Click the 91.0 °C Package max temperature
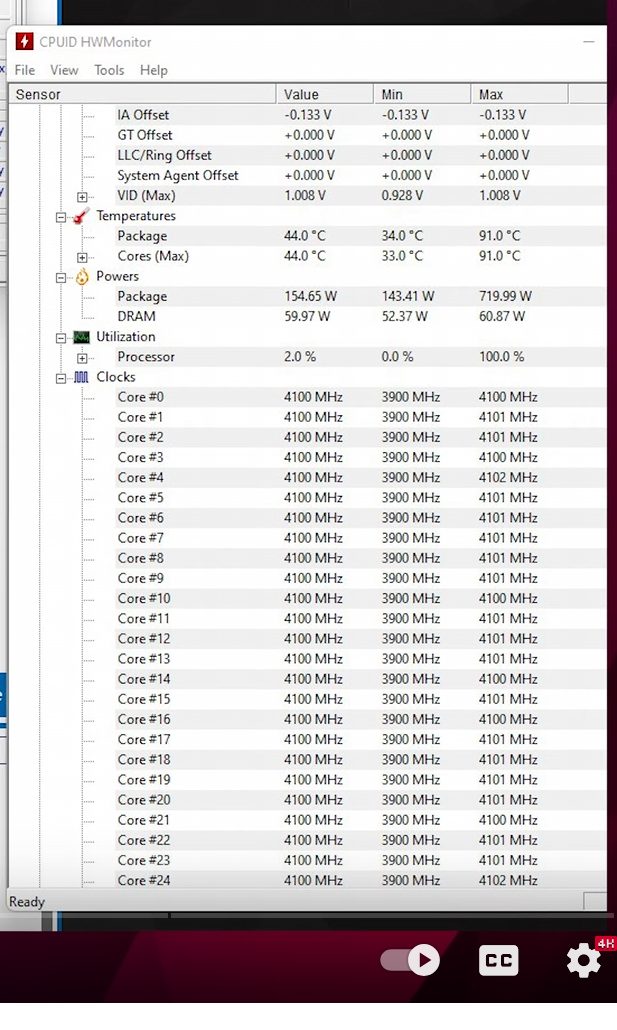The height and width of the screenshot is (1030, 617). coord(499,236)
